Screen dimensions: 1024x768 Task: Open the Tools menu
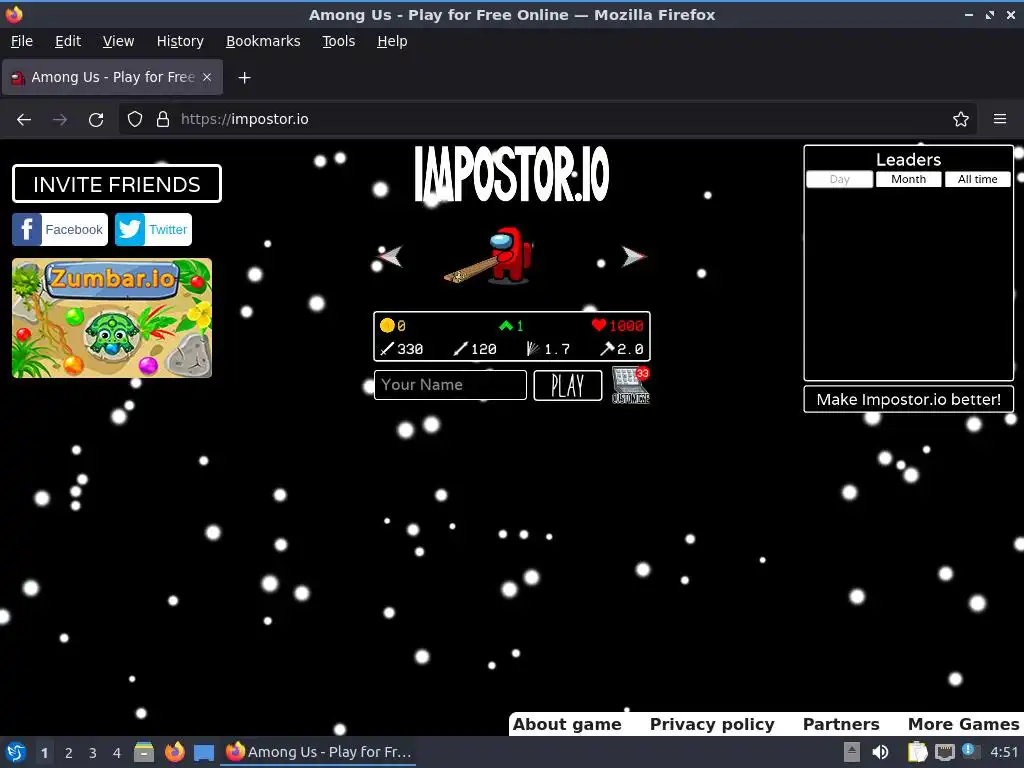[338, 41]
